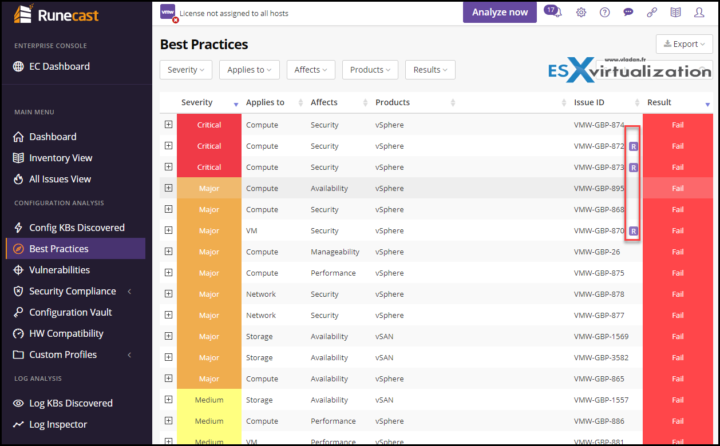The width and height of the screenshot is (720, 446).
Task: Click the vSAN product cell for VMW-GBP-3582
Action: 384,357
